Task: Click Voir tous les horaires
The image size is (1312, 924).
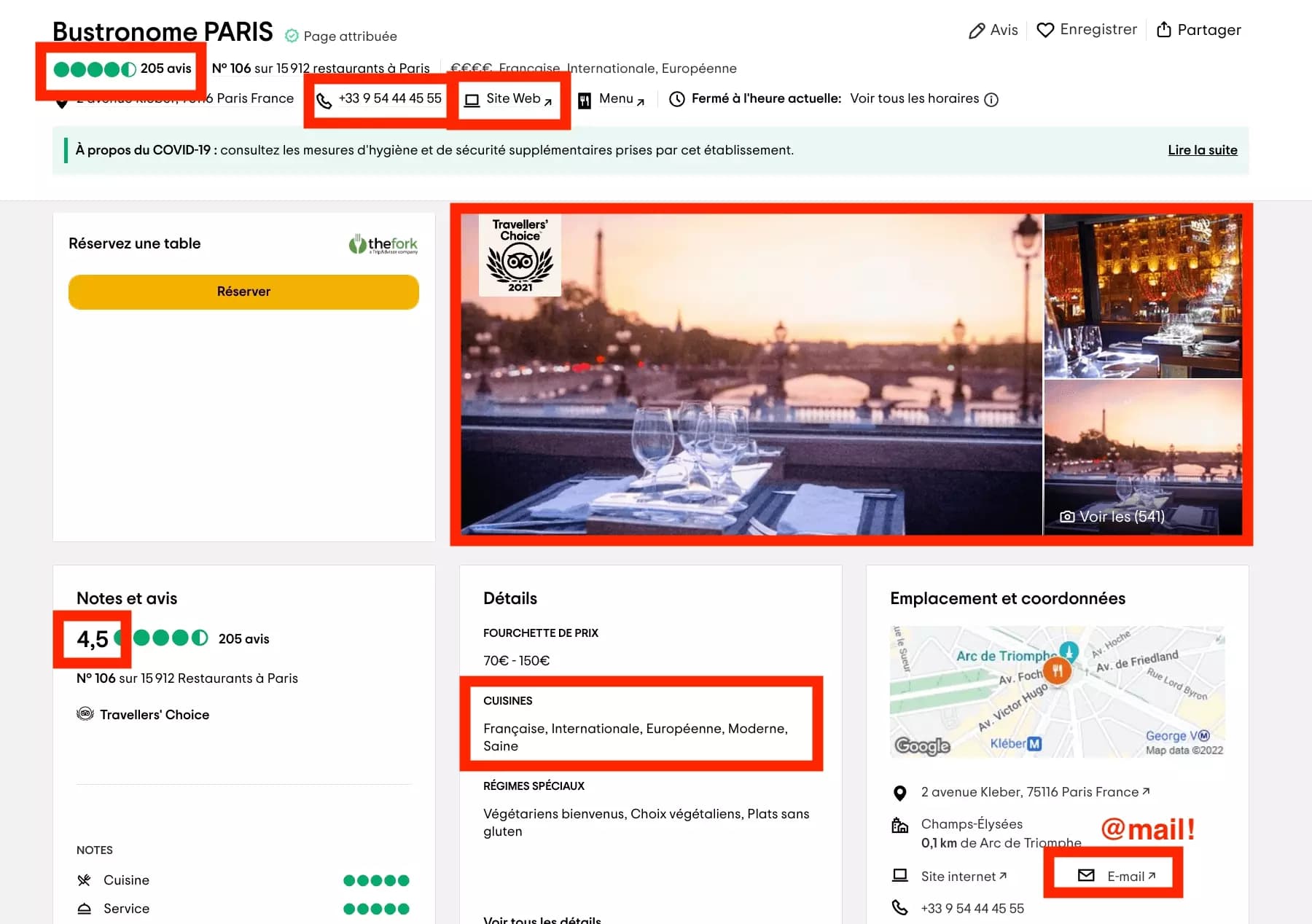Action: 914,98
